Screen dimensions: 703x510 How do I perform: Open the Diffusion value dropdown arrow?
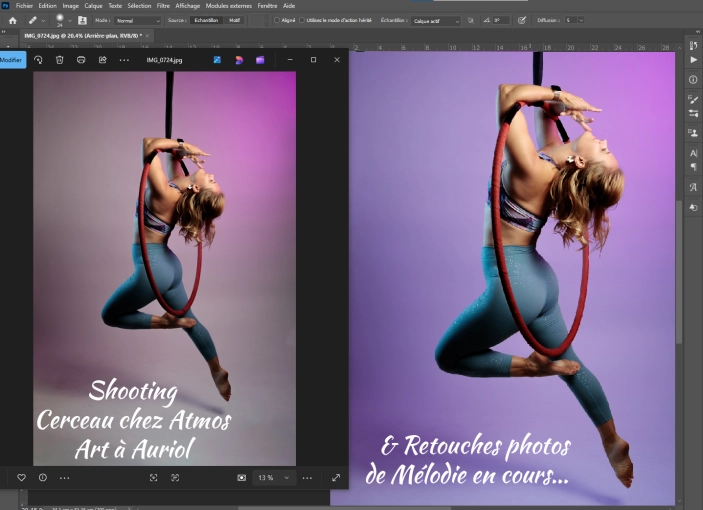coord(581,21)
